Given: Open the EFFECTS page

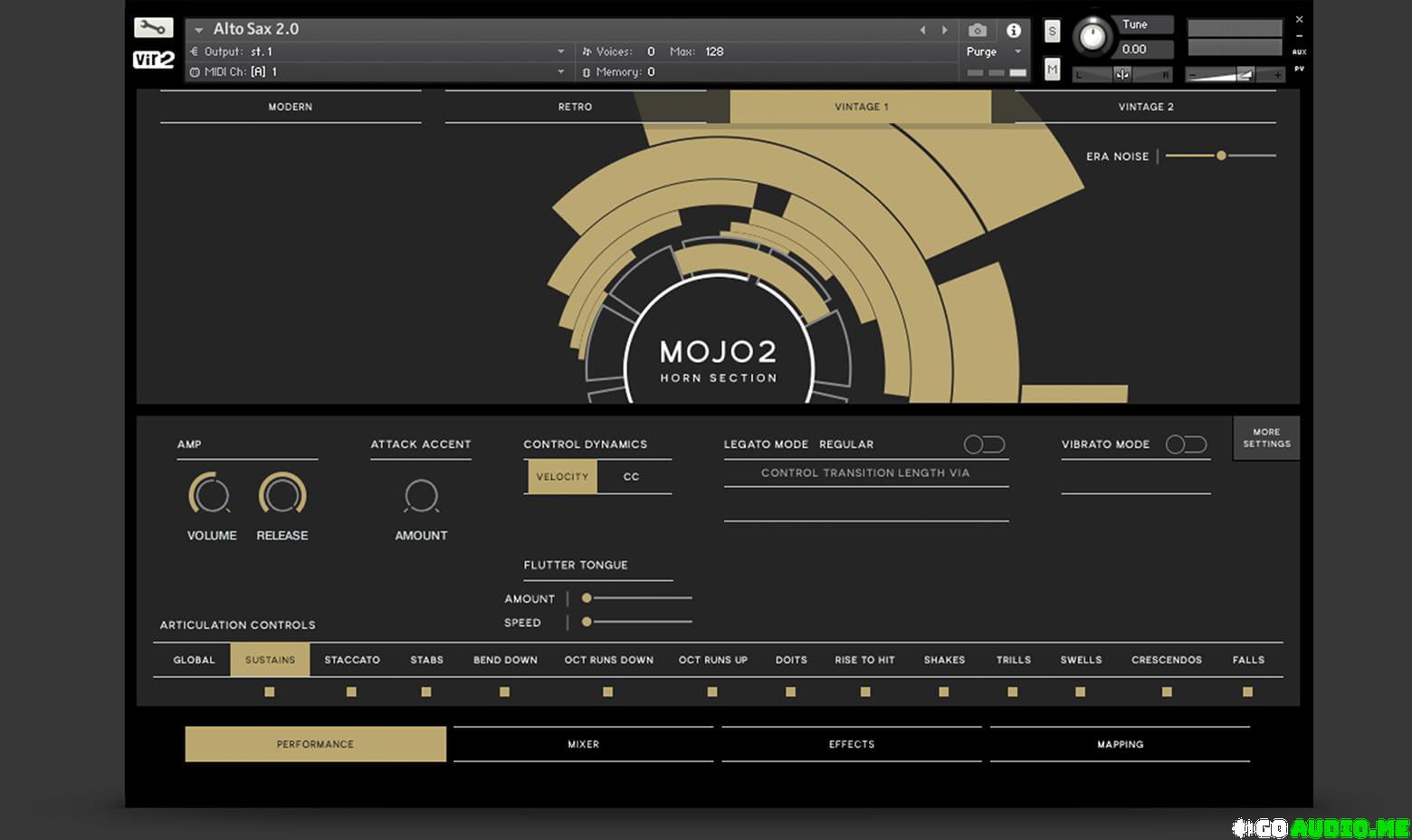Looking at the screenshot, I should (x=852, y=744).
